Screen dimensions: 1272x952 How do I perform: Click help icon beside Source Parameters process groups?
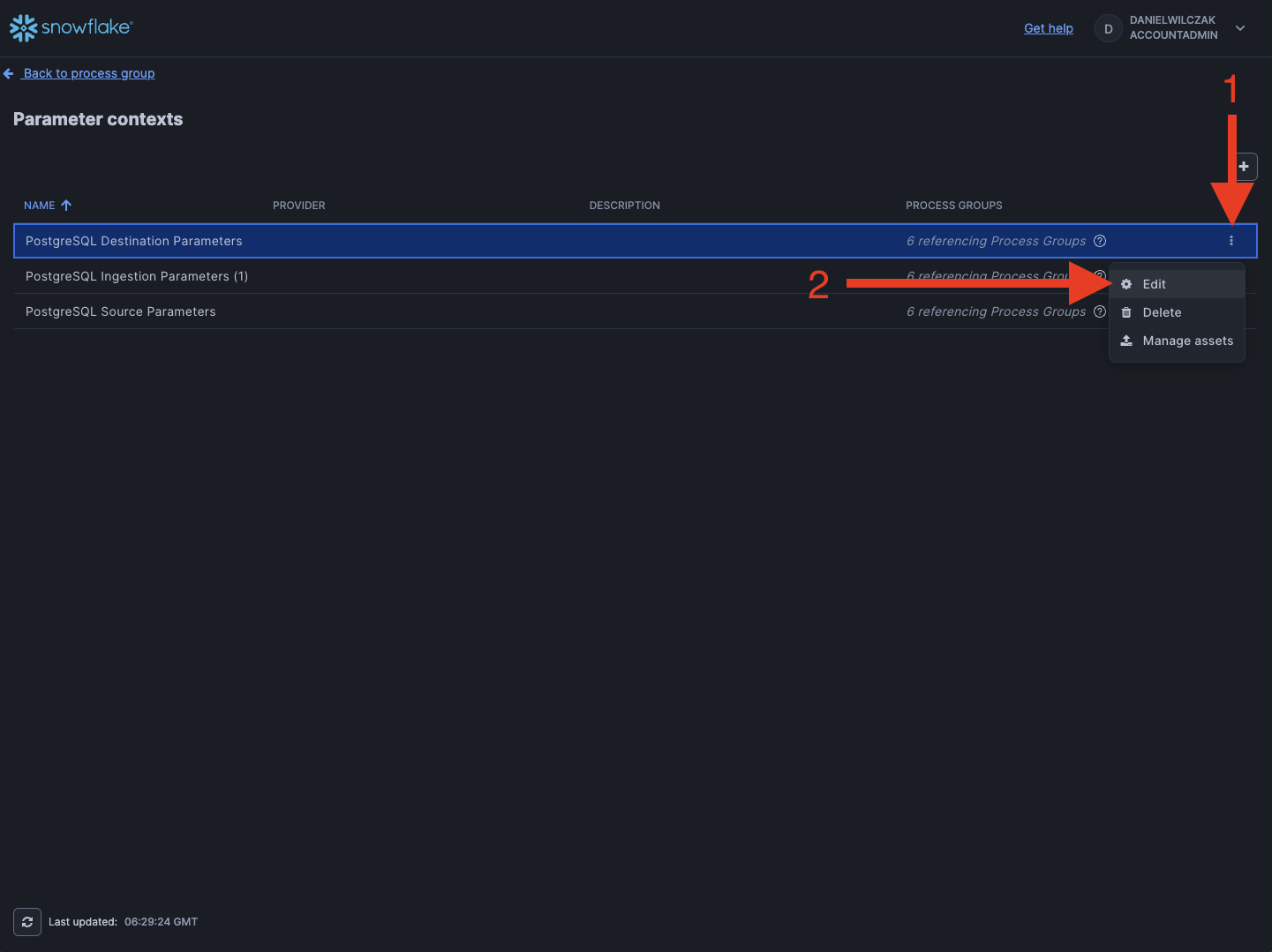tap(1100, 311)
